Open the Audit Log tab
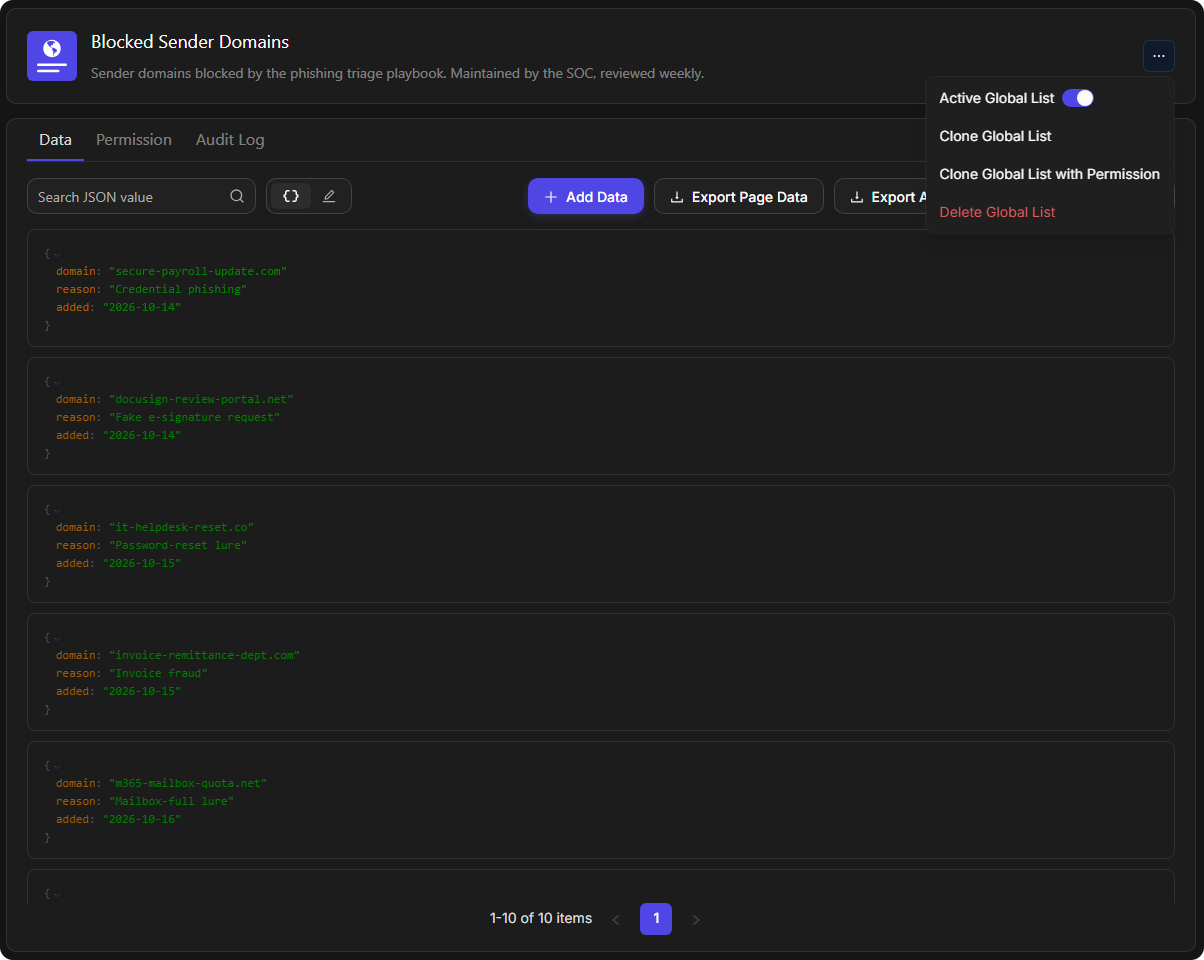The width and height of the screenshot is (1204, 960). coord(230,140)
